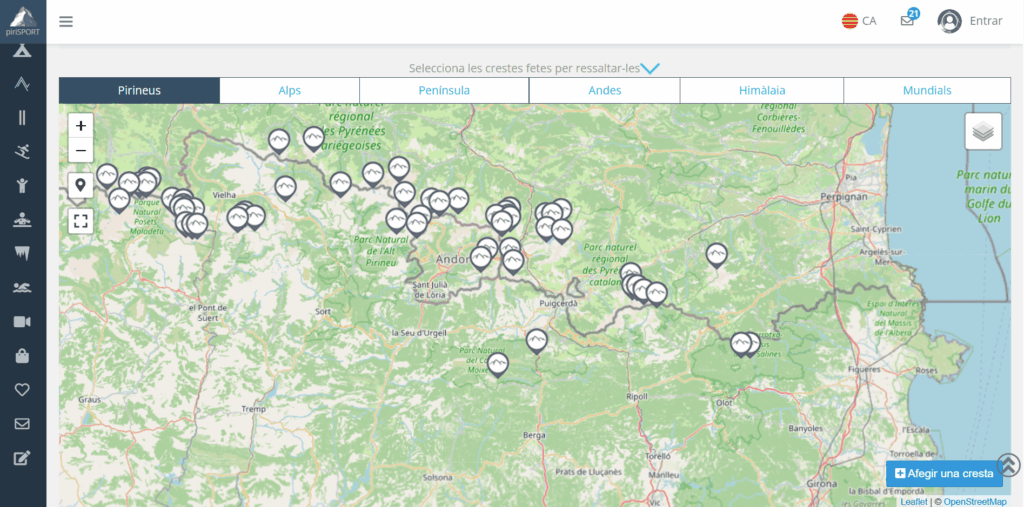The image size is (1024, 507).
Task: Select the two vertical bars sidebar icon
Action: click(x=22, y=118)
